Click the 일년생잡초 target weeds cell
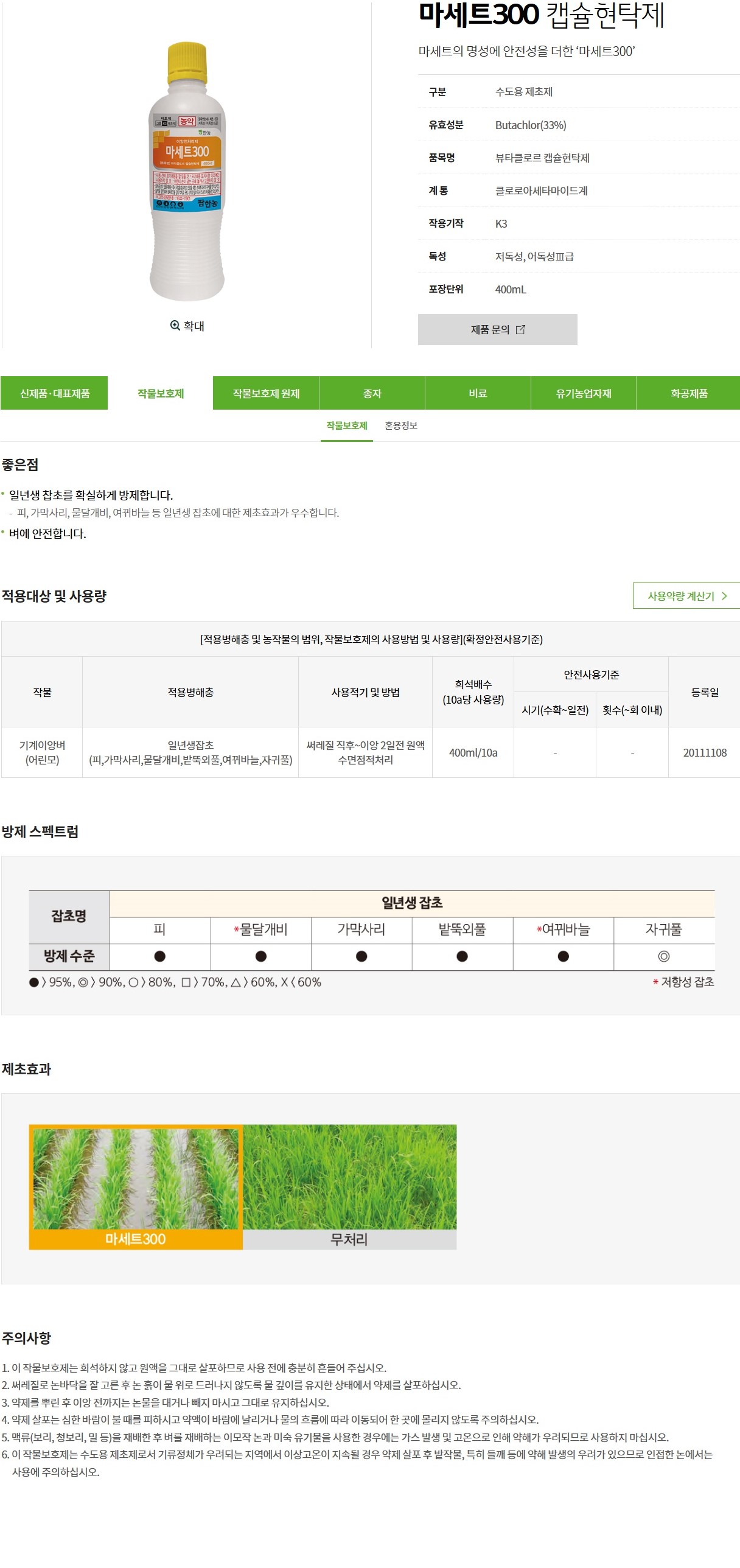Screen dimensions: 740x1568 190,753
